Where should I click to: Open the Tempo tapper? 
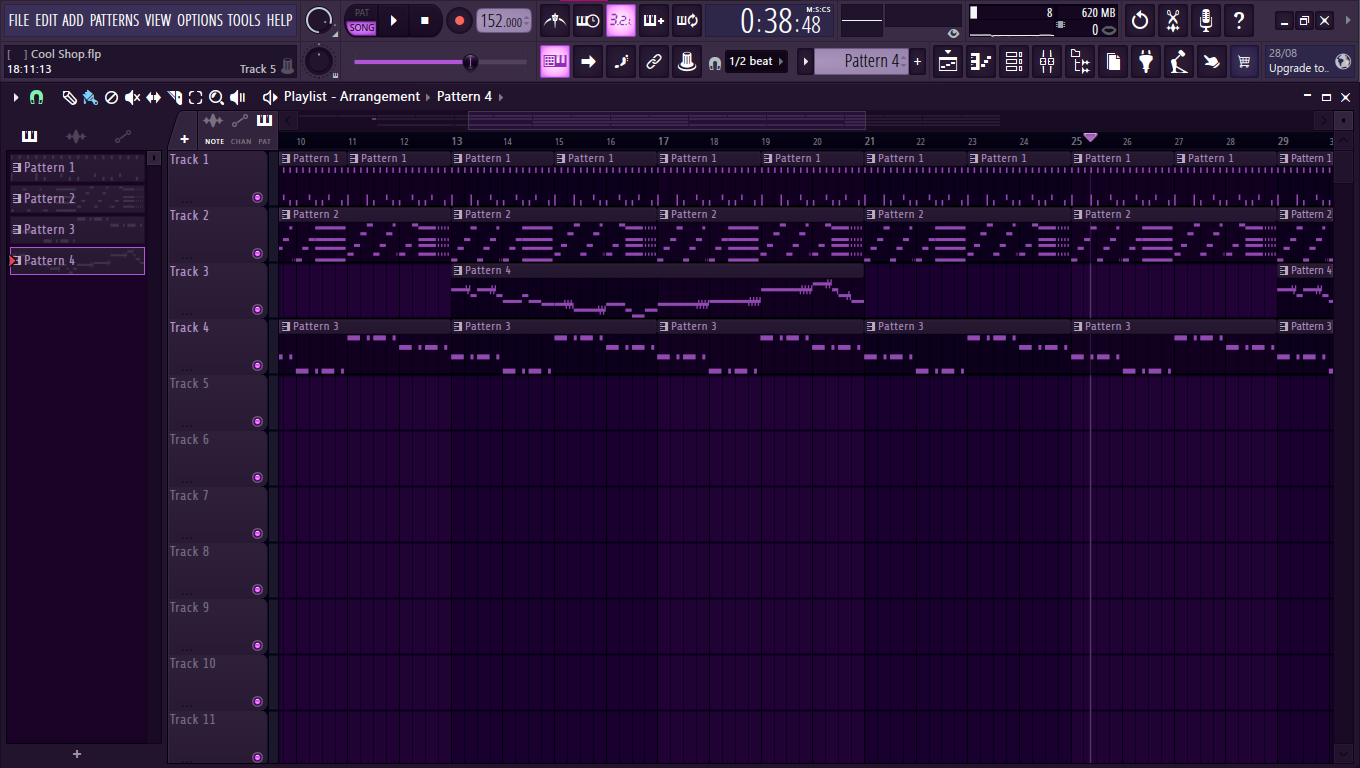(1179, 62)
